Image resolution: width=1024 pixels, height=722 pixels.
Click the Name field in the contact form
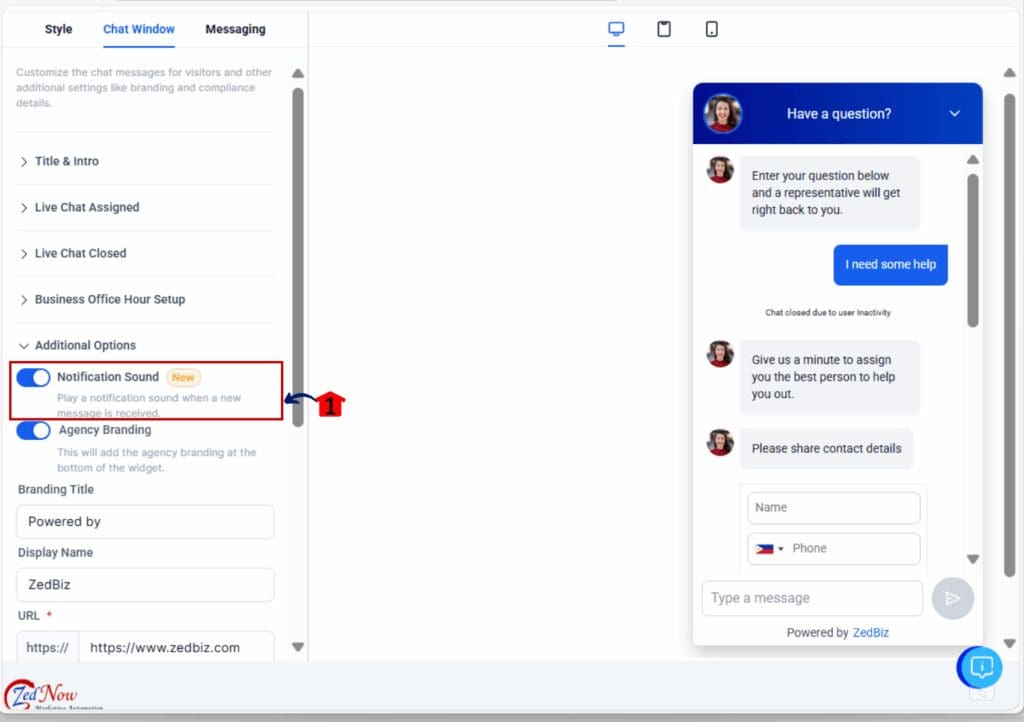coord(833,507)
